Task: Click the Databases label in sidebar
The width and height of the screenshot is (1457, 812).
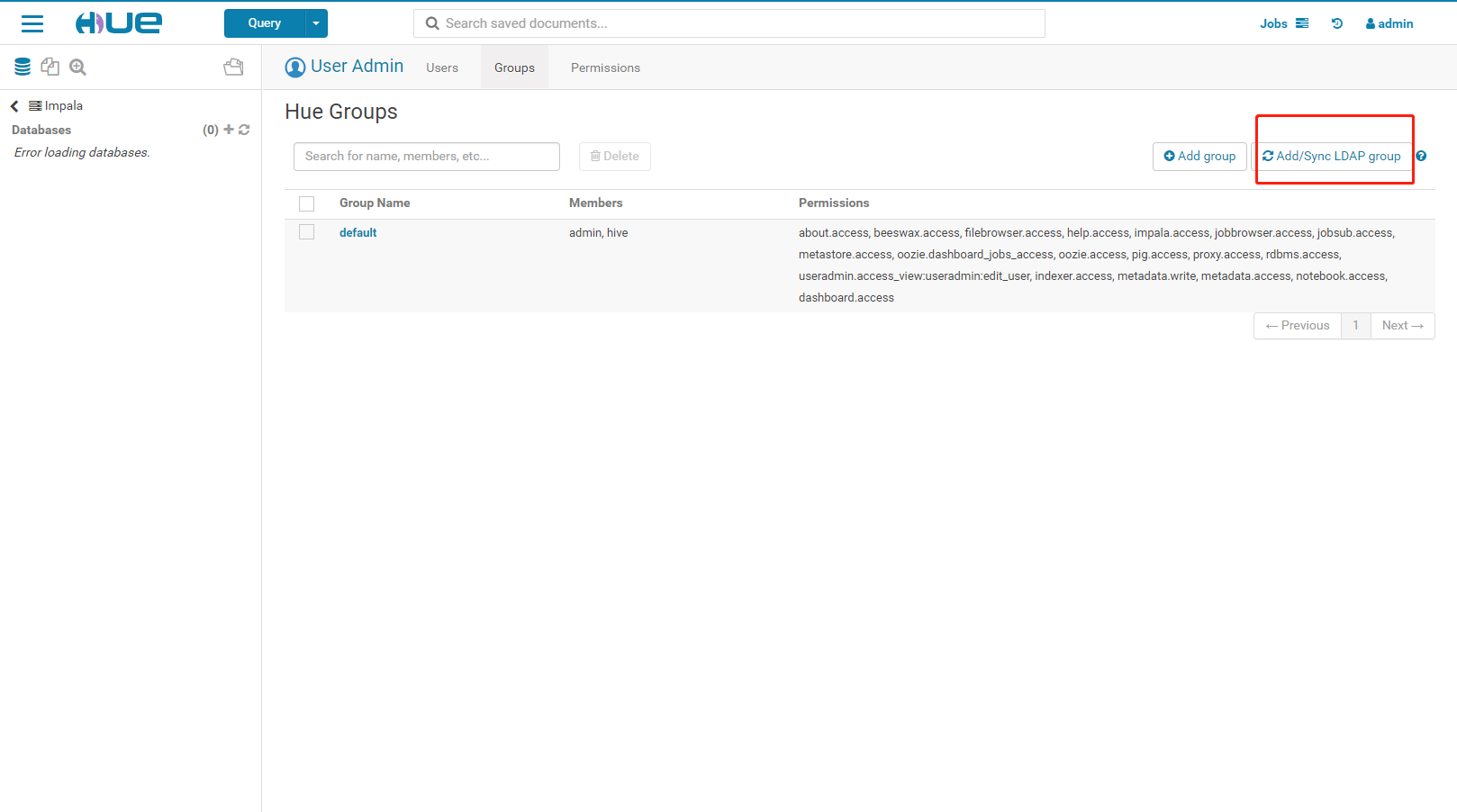Action: click(41, 130)
